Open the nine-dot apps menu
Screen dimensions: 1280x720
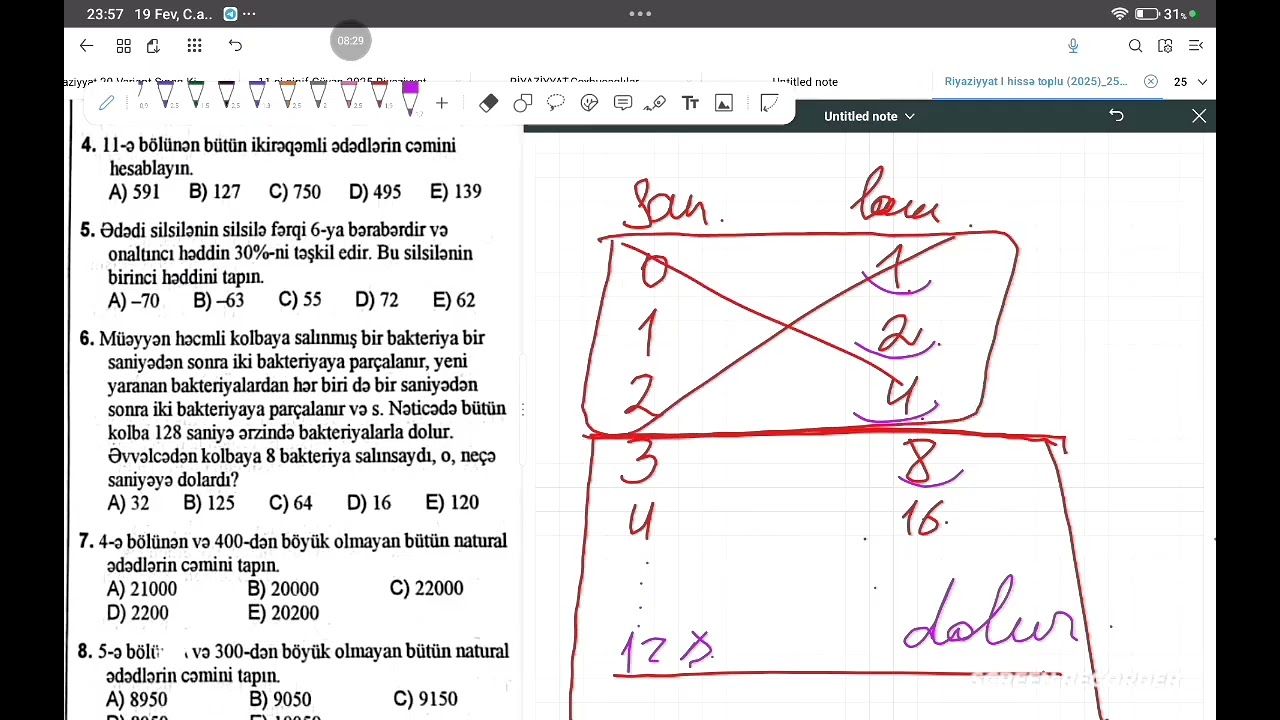coord(194,46)
